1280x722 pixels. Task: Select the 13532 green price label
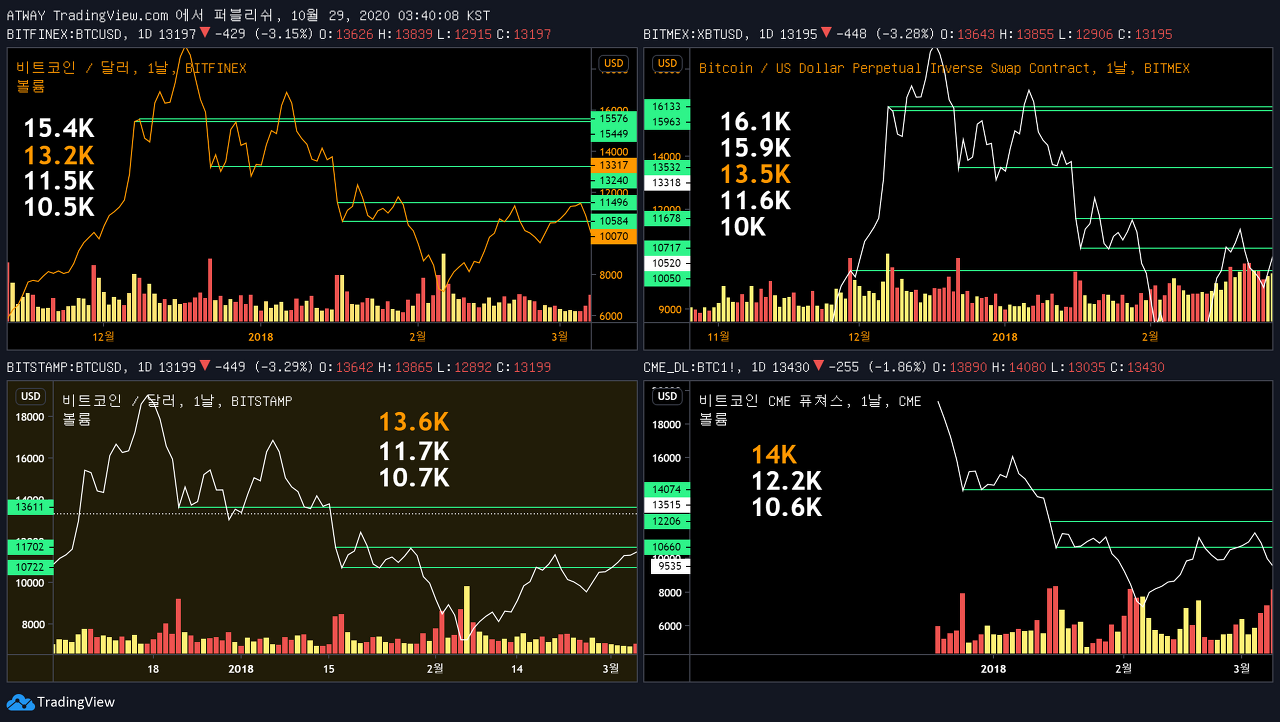click(x=667, y=167)
